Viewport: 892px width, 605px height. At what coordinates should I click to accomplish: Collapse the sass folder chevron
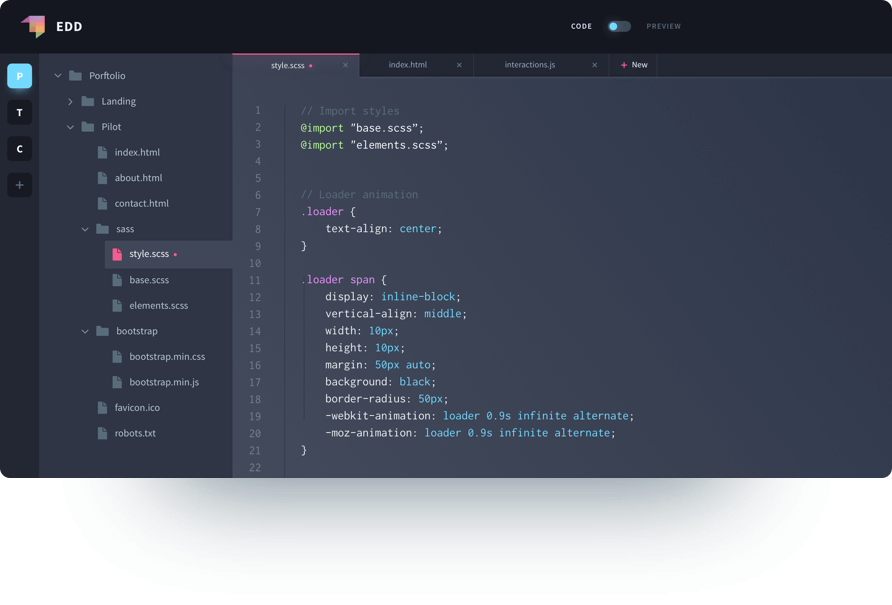pos(85,229)
